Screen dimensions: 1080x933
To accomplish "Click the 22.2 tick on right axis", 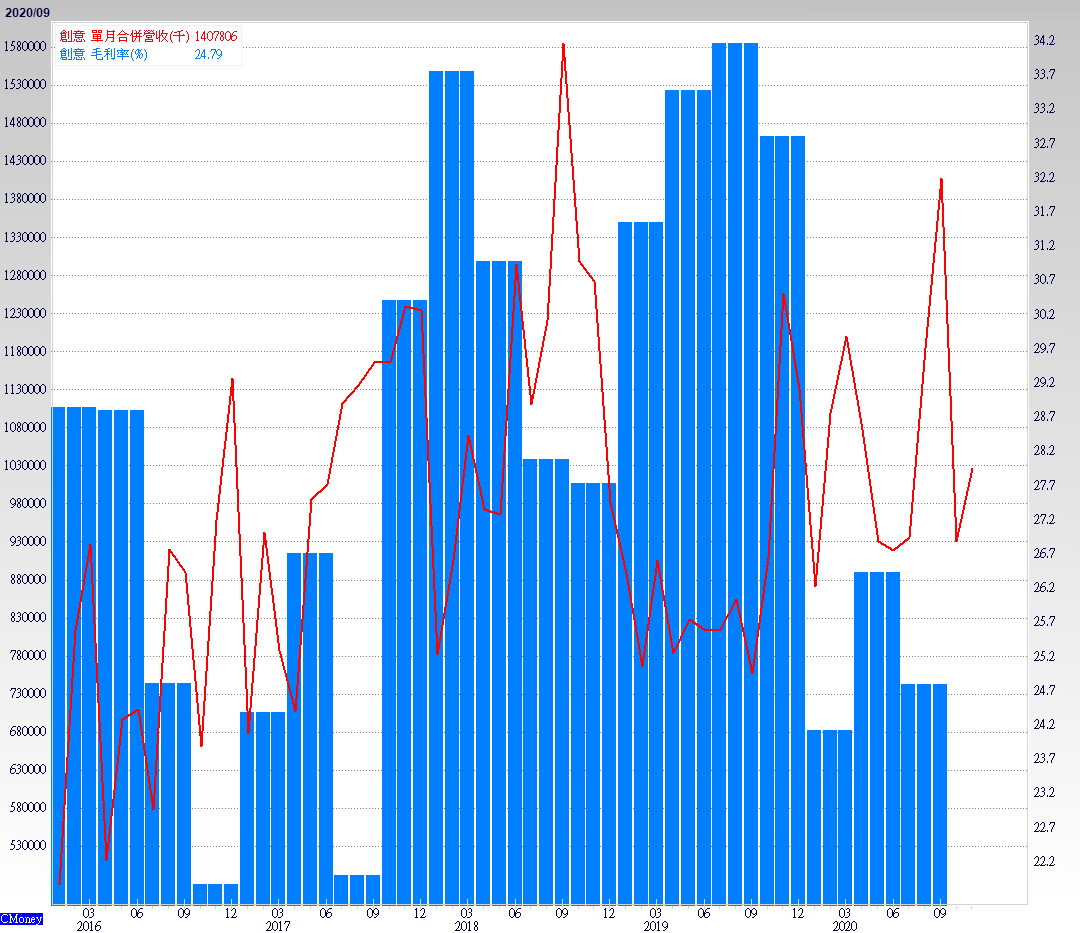I will click(x=1044, y=861).
